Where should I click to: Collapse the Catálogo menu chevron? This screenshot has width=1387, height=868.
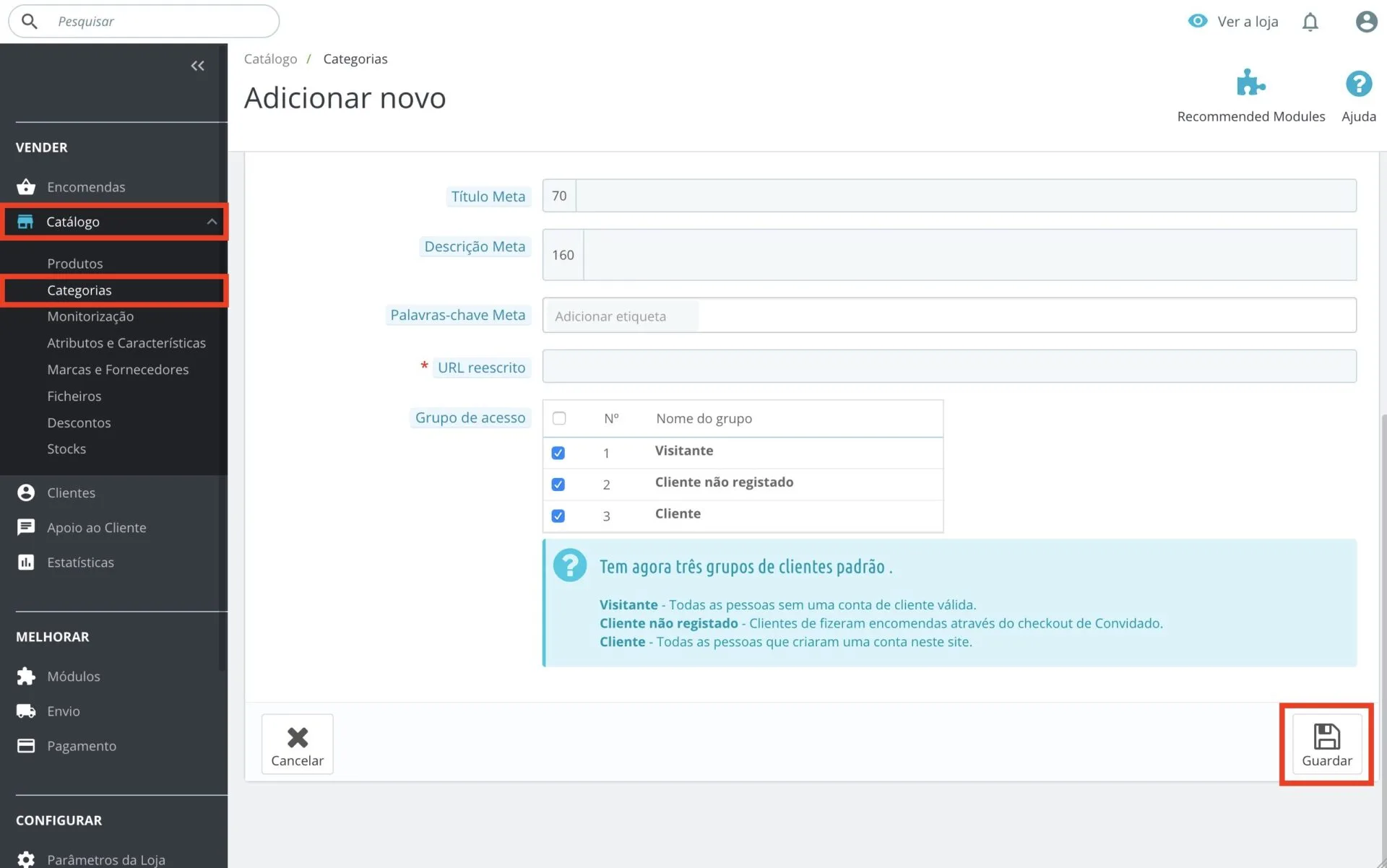212,222
